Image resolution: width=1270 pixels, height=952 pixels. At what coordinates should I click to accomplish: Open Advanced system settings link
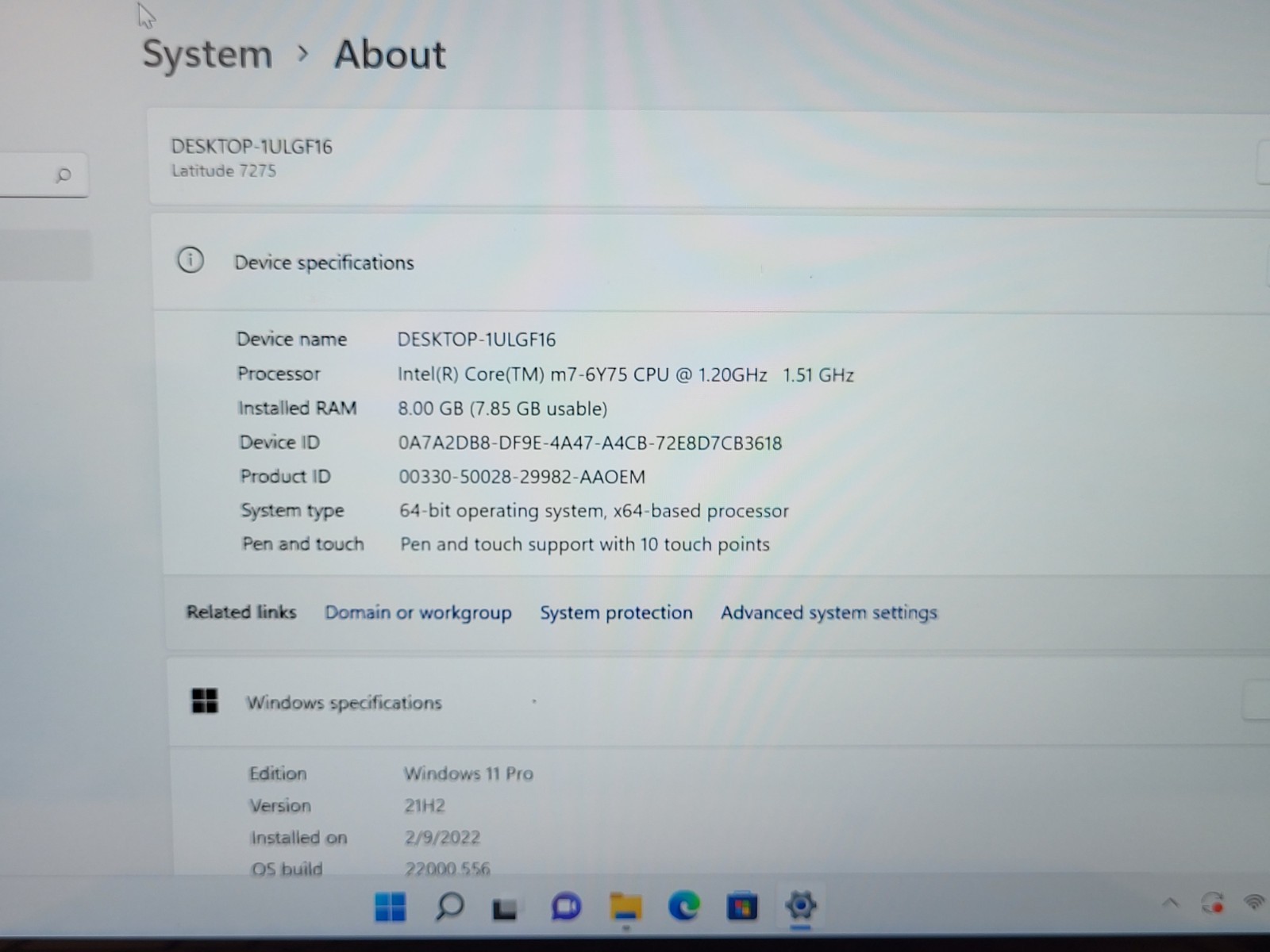(x=829, y=612)
